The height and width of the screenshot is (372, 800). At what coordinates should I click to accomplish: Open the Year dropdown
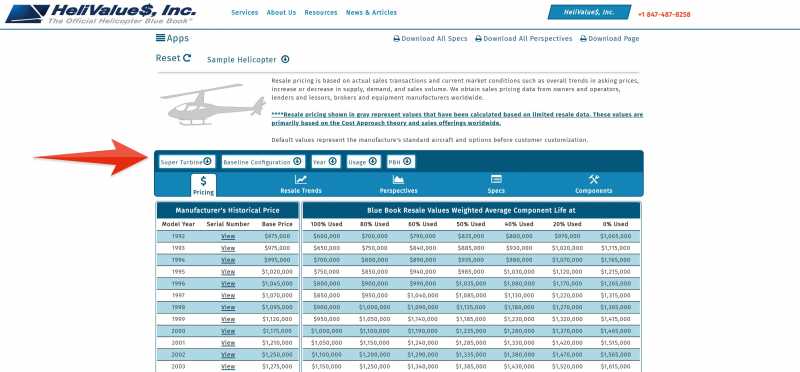[326, 162]
